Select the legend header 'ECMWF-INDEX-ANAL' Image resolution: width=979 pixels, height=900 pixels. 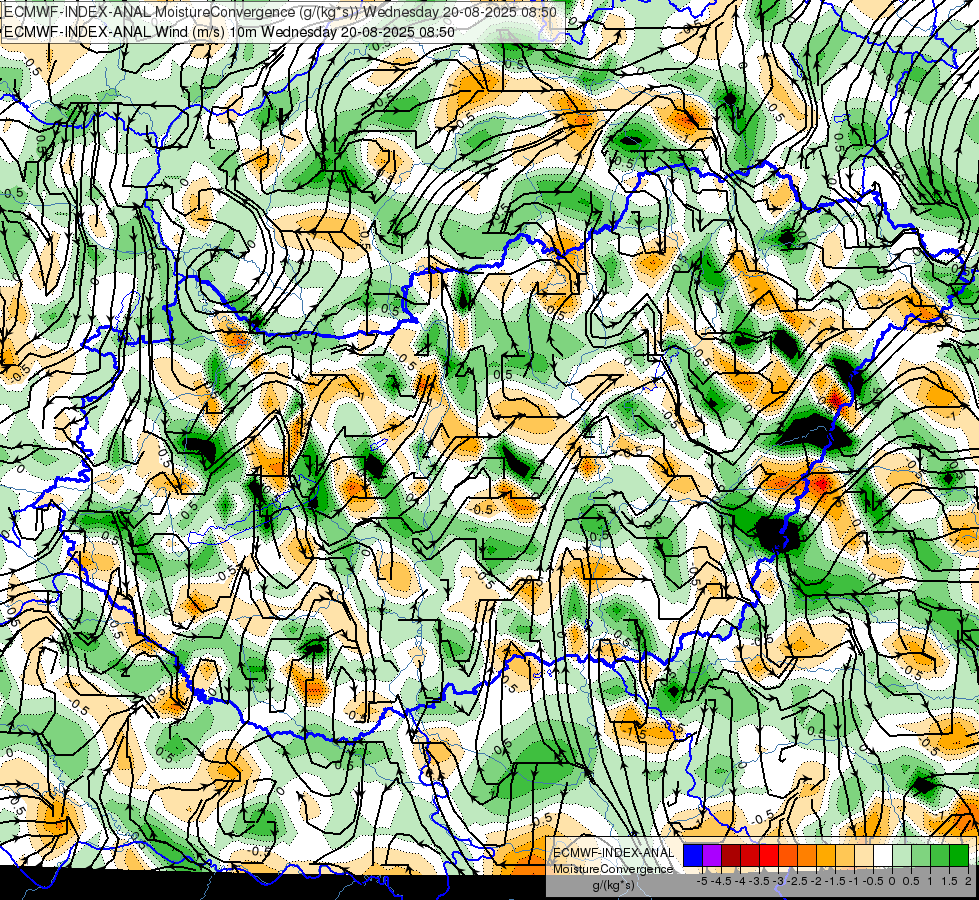tap(613, 853)
